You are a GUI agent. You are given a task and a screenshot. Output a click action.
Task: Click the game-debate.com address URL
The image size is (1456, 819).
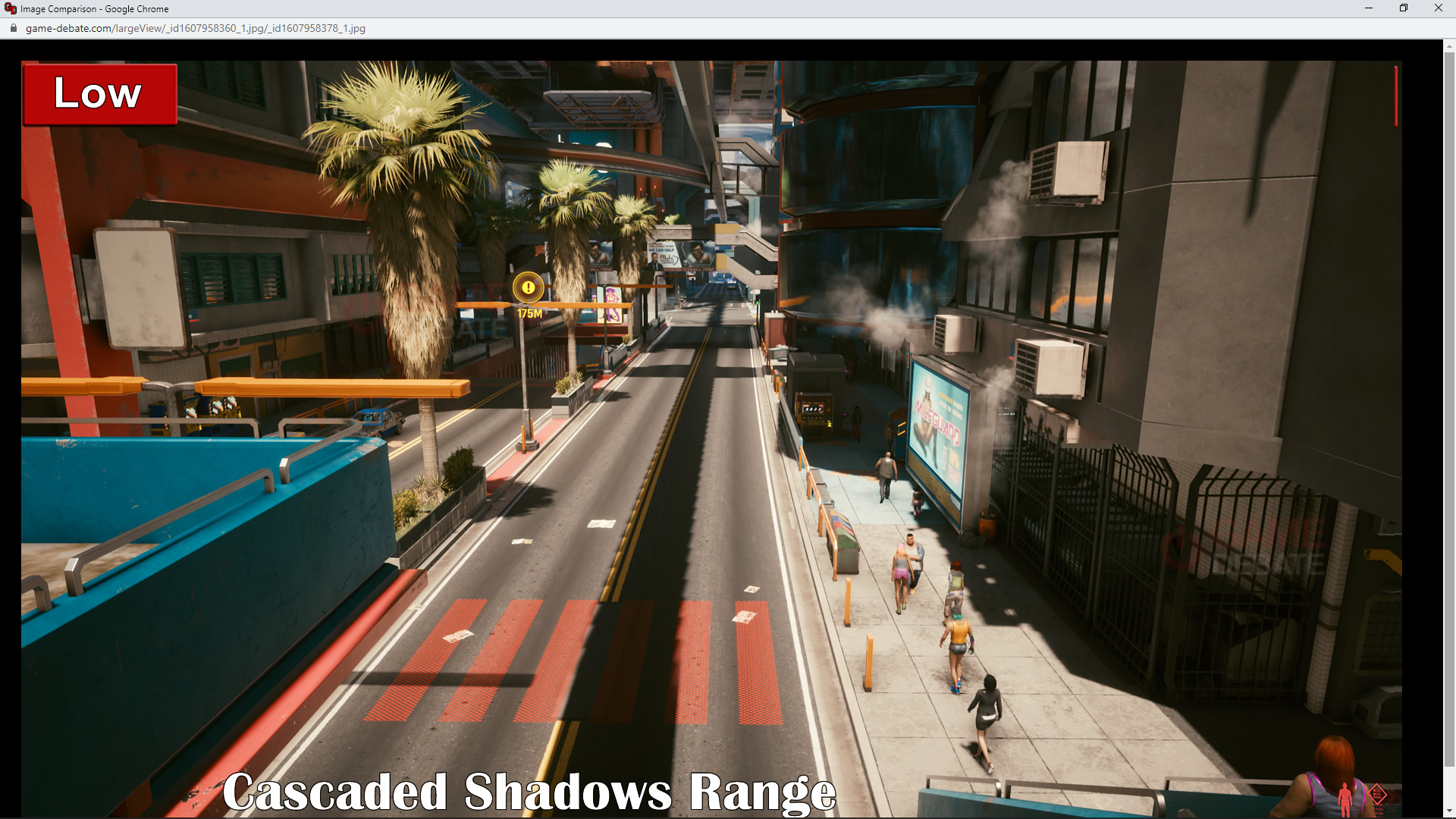click(x=196, y=28)
